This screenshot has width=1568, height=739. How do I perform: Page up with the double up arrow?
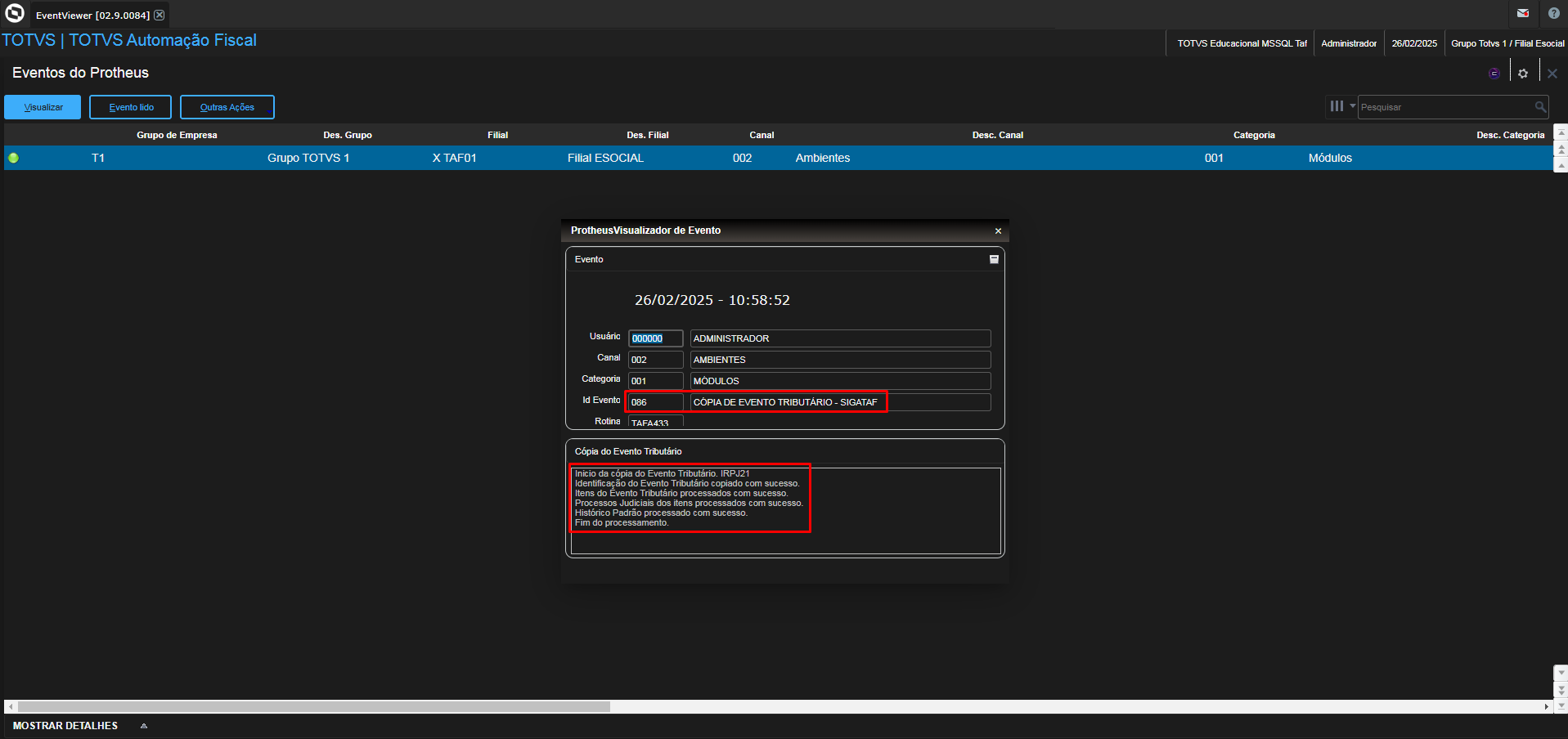pos(1561,149)
